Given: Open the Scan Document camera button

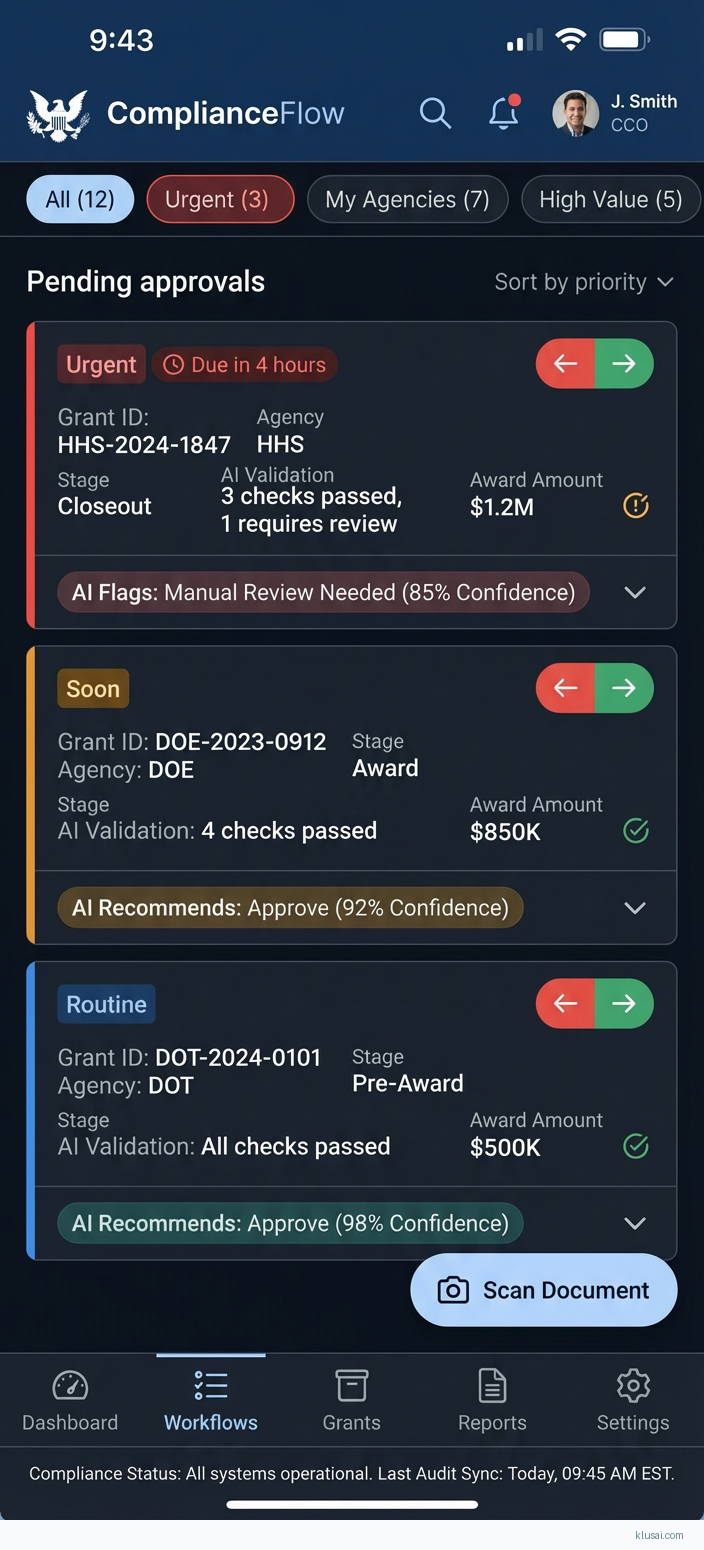Looking at the screenshot, I should (x=543, y=1290).
